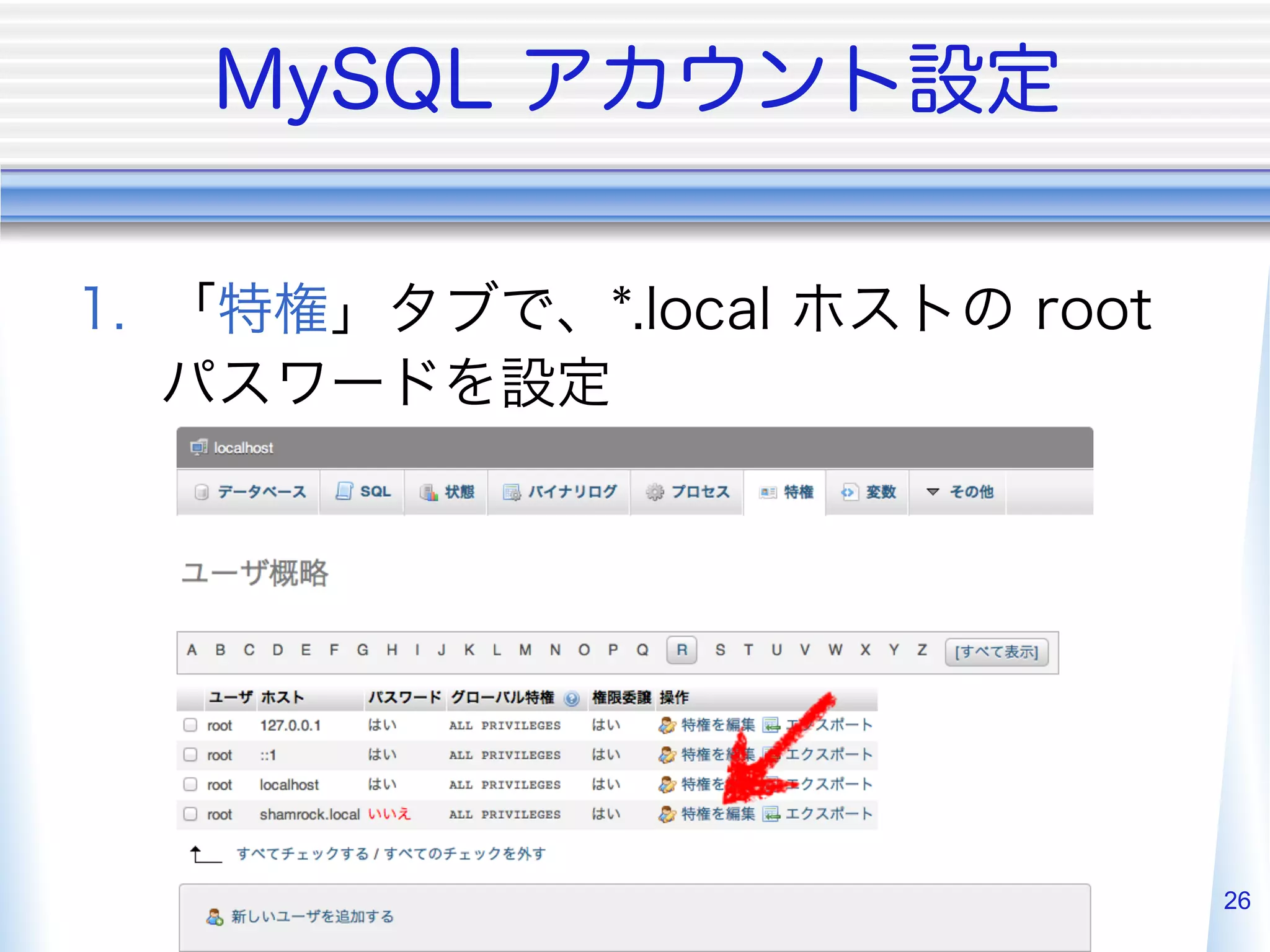Click the add new user icon
1270x952 pixels.
pos(215,917)
